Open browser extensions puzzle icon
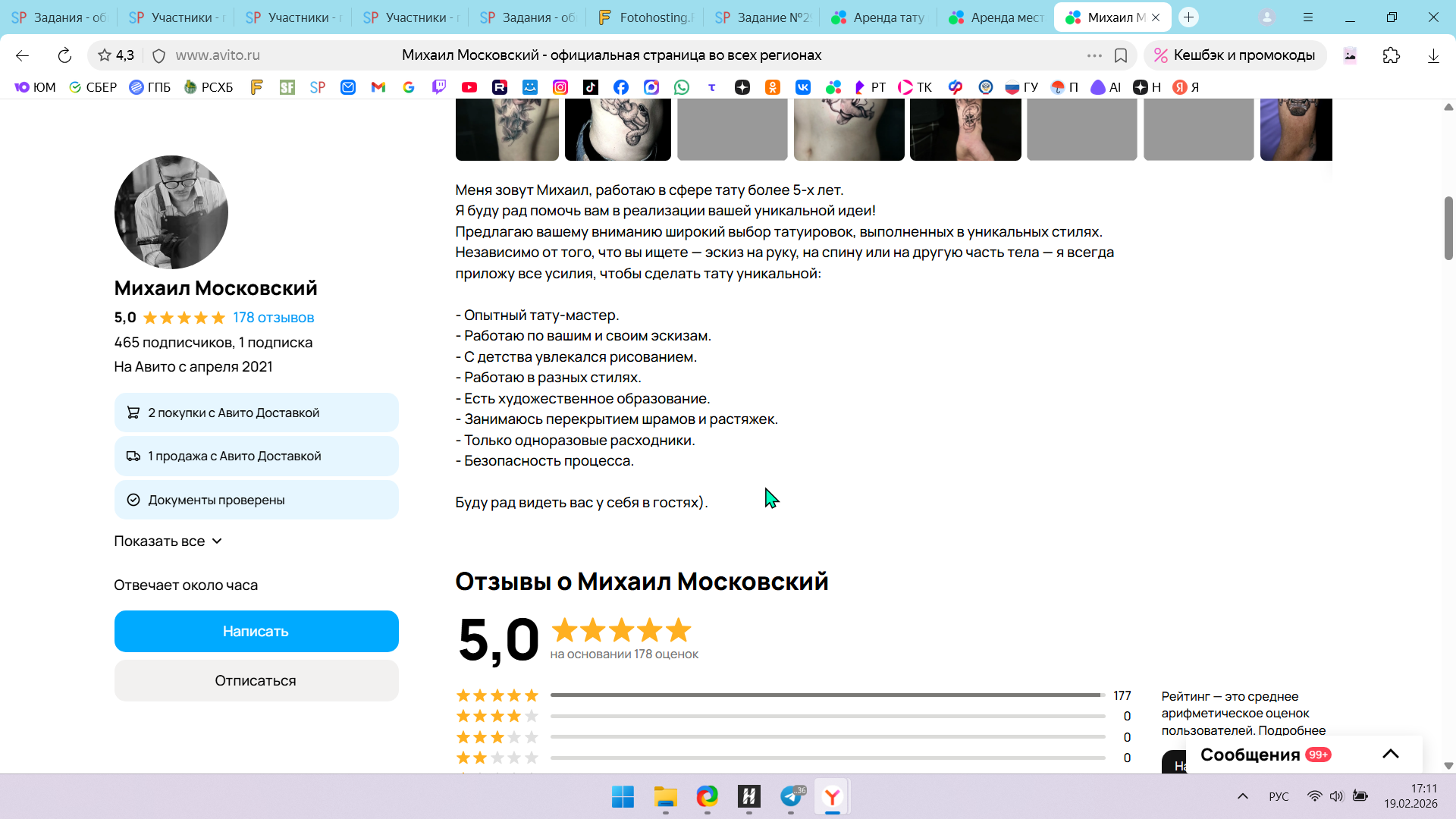This screenshot has width=1456, height=819. pyautogui.click(x=1391, y=55)
